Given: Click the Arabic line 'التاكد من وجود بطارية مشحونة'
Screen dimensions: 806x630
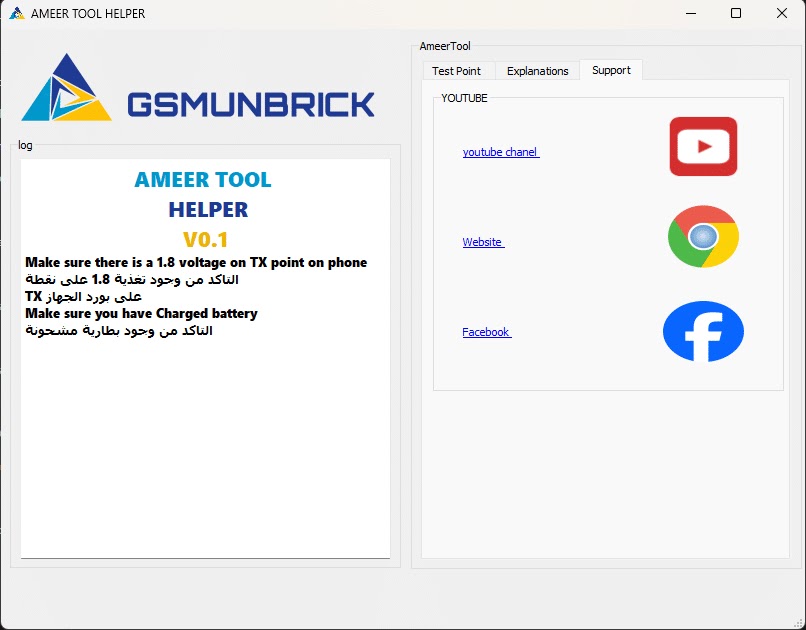Looking at the screenshot, I should pos(119,330).
